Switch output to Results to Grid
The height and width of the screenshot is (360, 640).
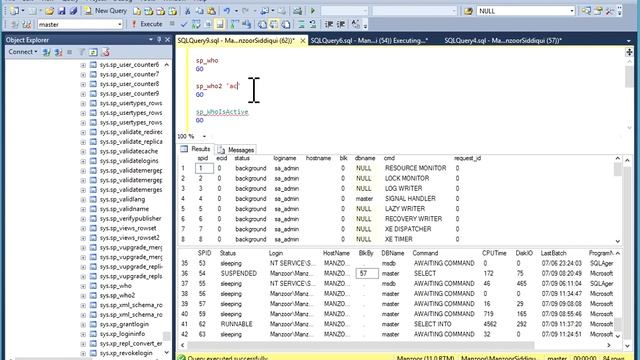274,24
